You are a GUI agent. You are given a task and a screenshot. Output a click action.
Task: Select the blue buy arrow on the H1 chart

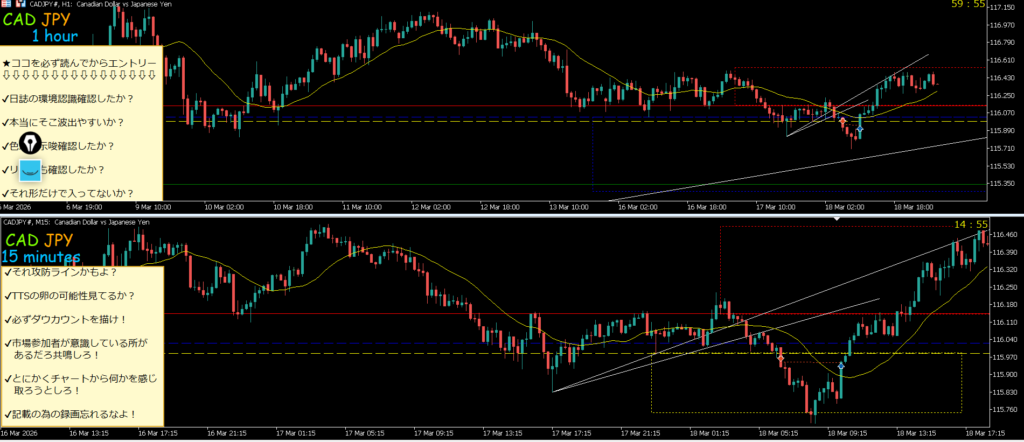tap(860, 131)
